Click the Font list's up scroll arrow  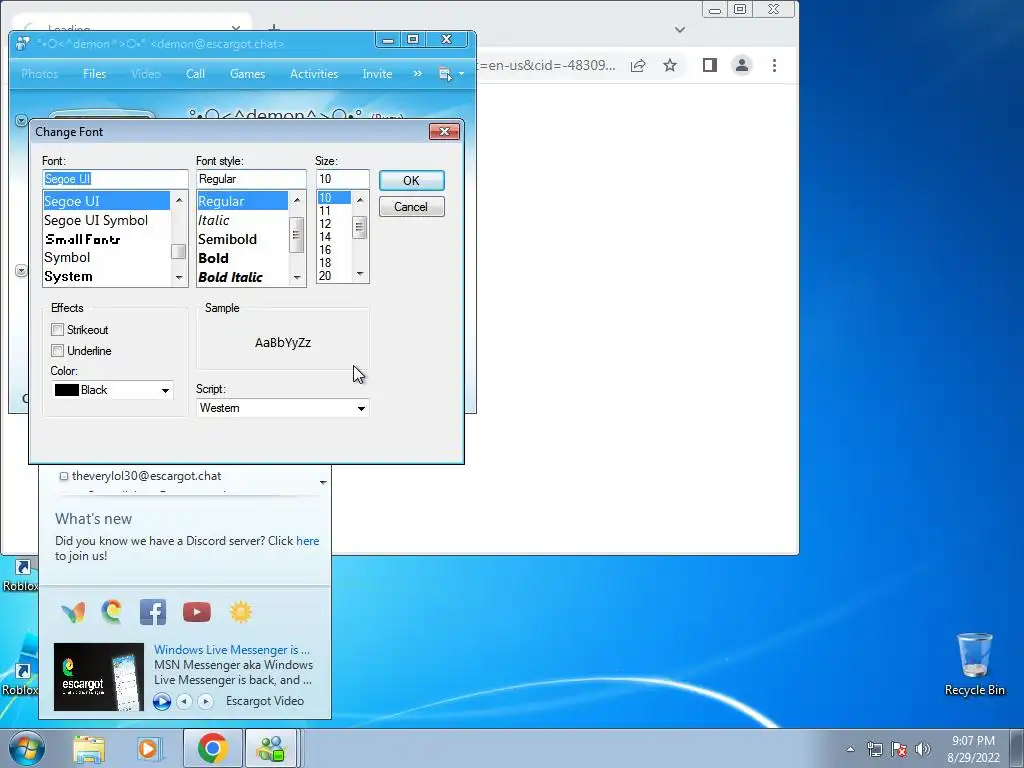tap(179, 199)
